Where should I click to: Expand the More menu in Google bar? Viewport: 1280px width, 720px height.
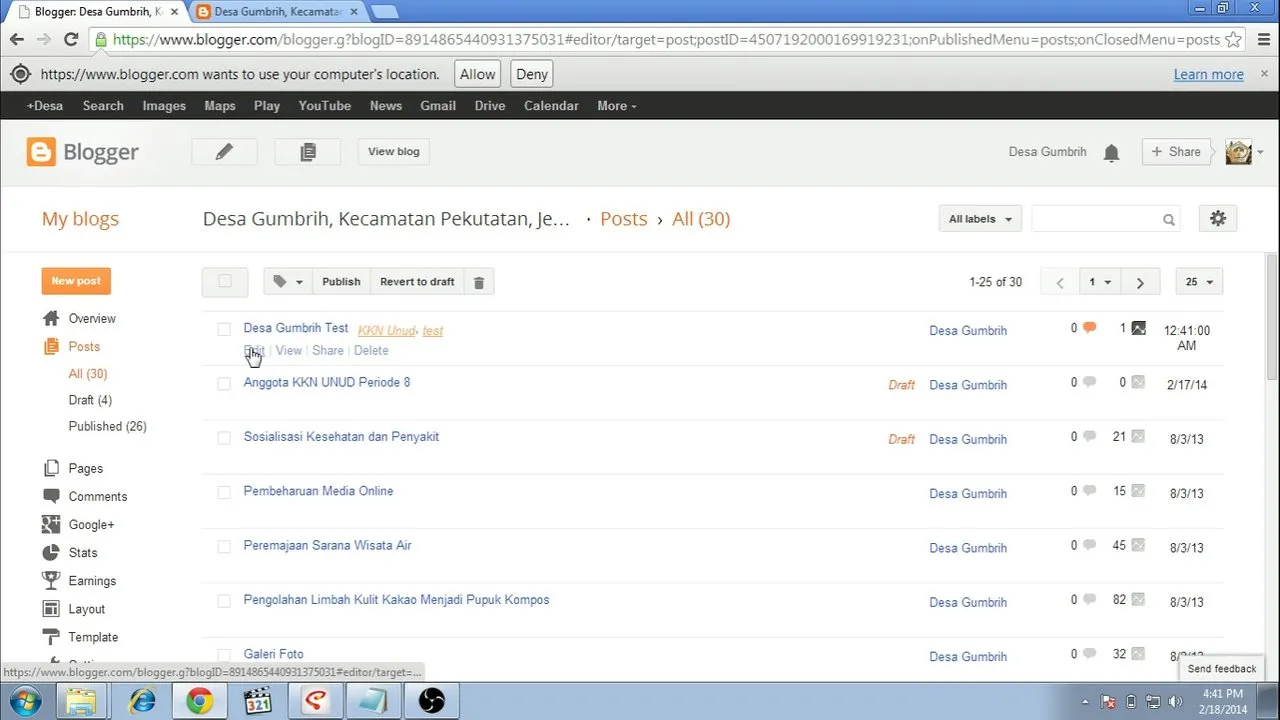click(x=616, y=106)
